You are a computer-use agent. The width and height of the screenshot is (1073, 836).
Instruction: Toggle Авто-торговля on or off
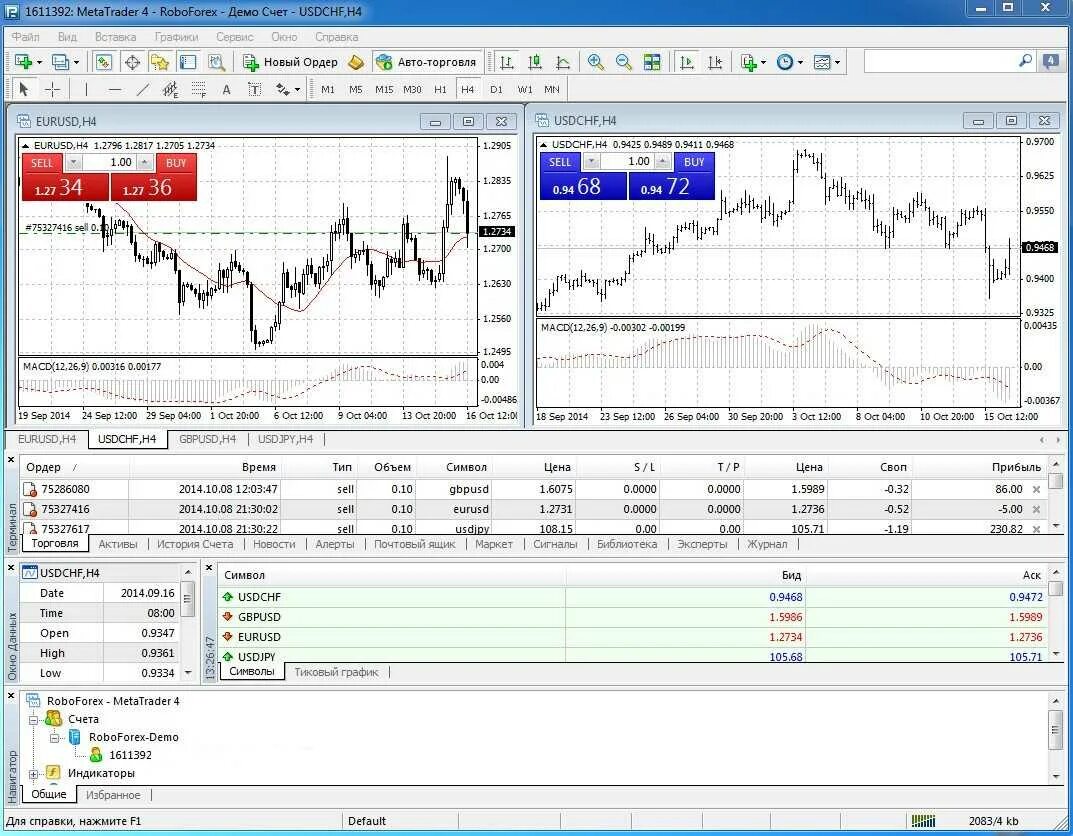tap(426, 62)
